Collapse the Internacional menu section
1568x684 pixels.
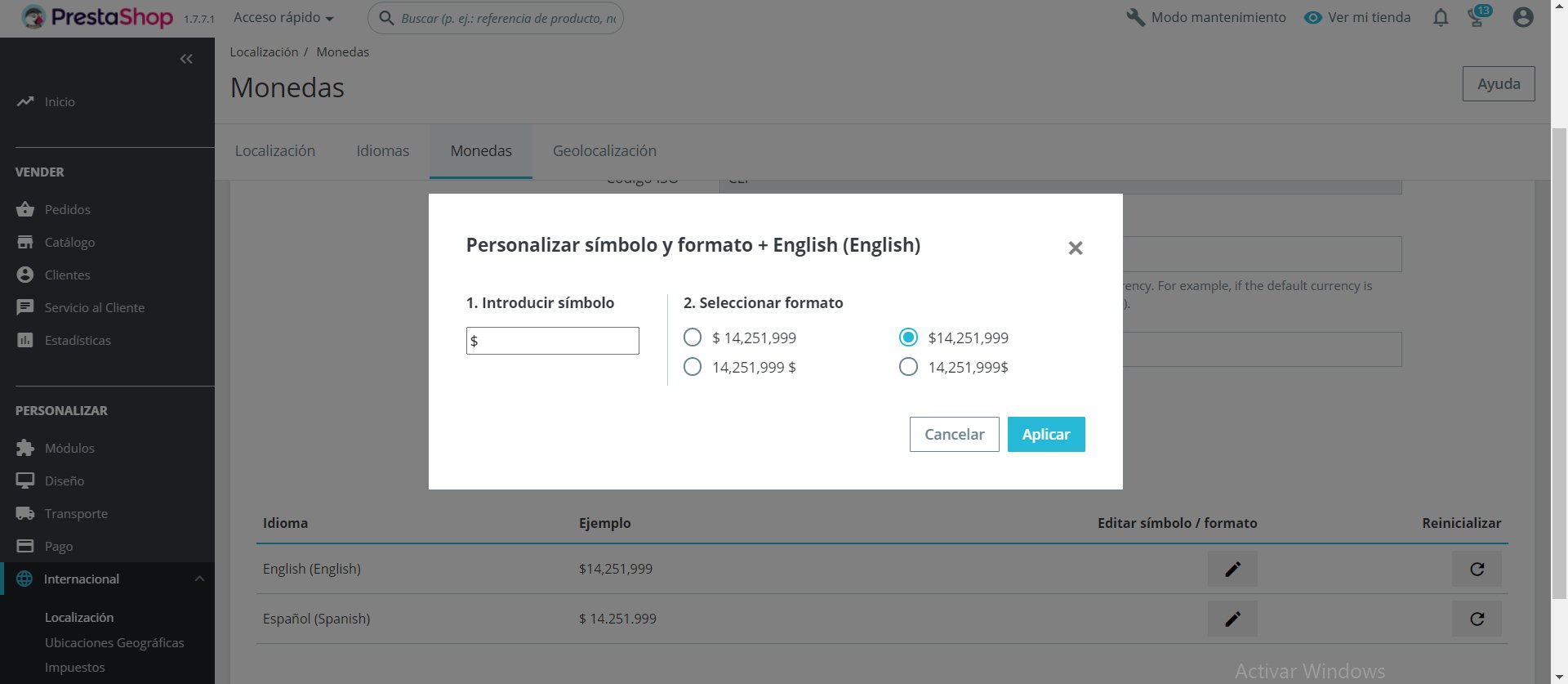coord(199,579)
